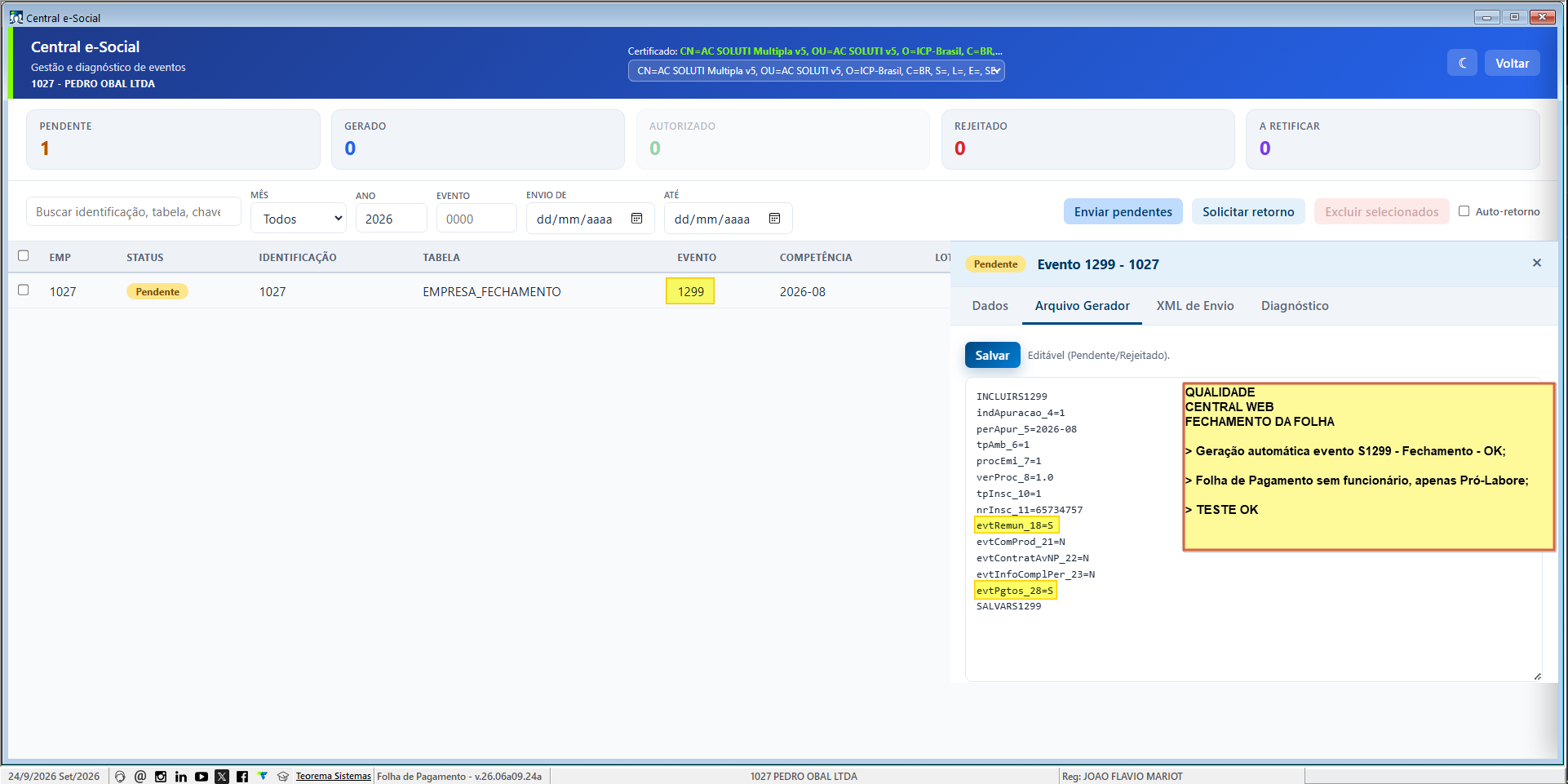1568x784 pixels.
Task: Open the XML de Envio tab
Action: point(1195,306)
